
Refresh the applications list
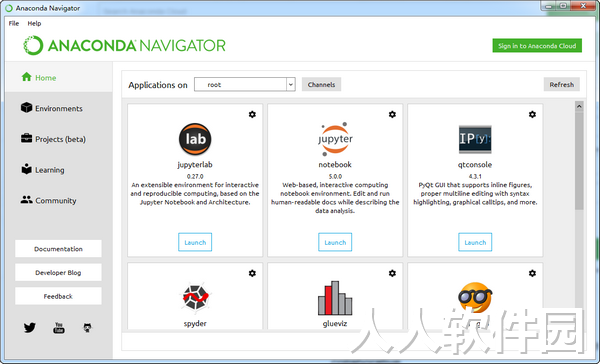click(562, 85)
